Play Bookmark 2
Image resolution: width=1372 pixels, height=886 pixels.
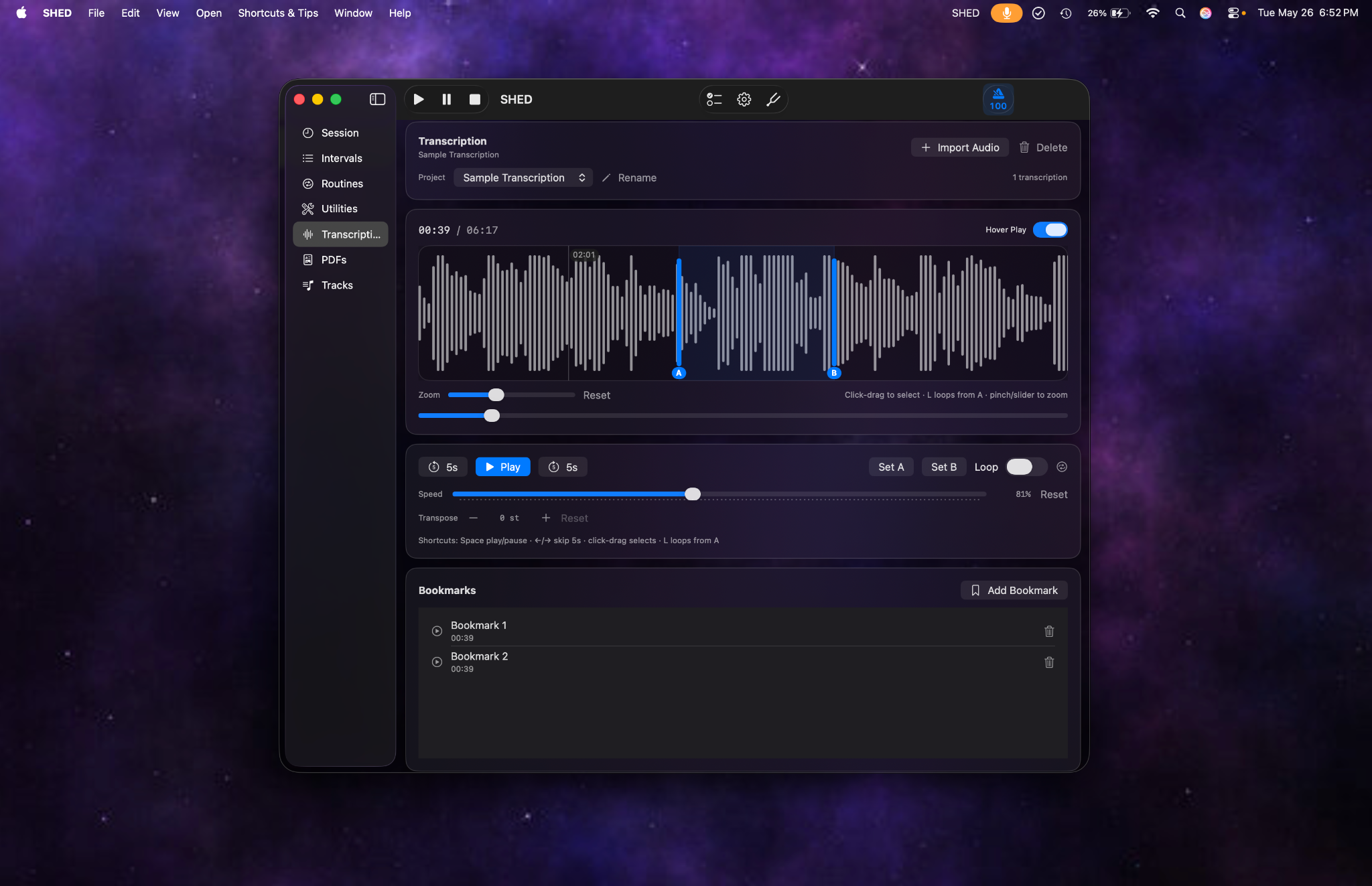pyautogui.click(x=437, y=662)
